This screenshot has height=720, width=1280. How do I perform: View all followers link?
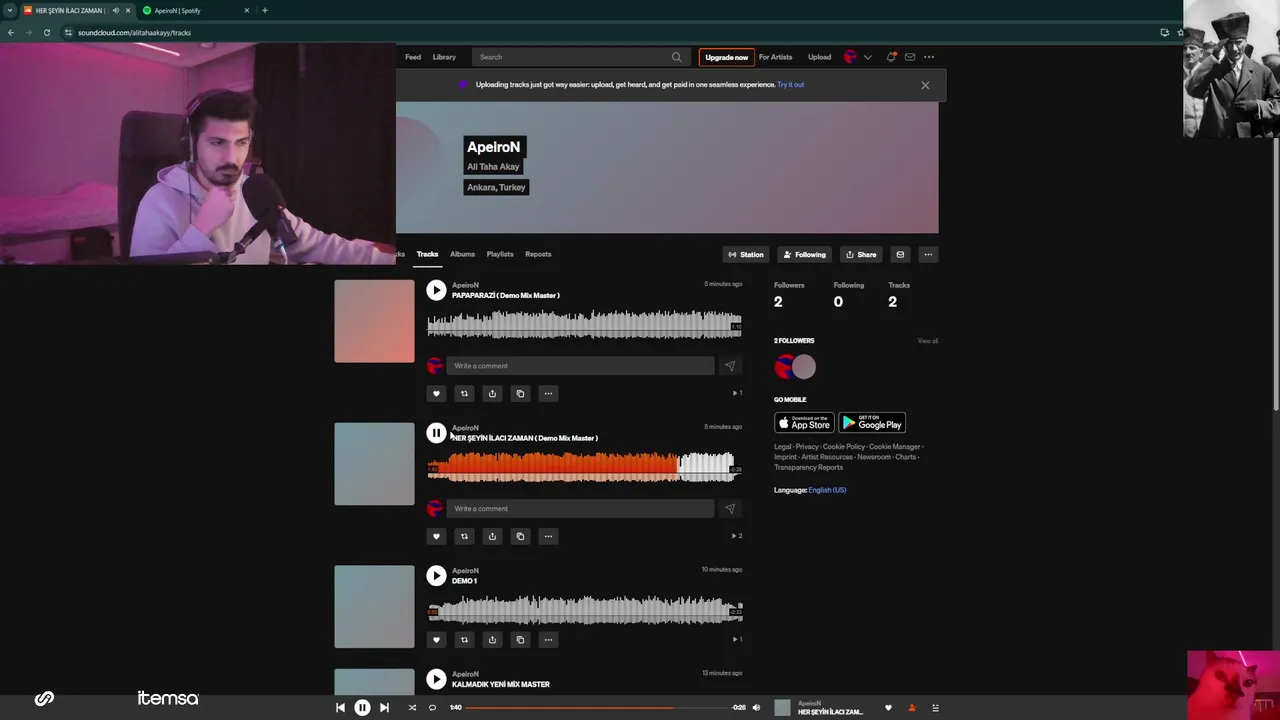[x=928, y=341]
